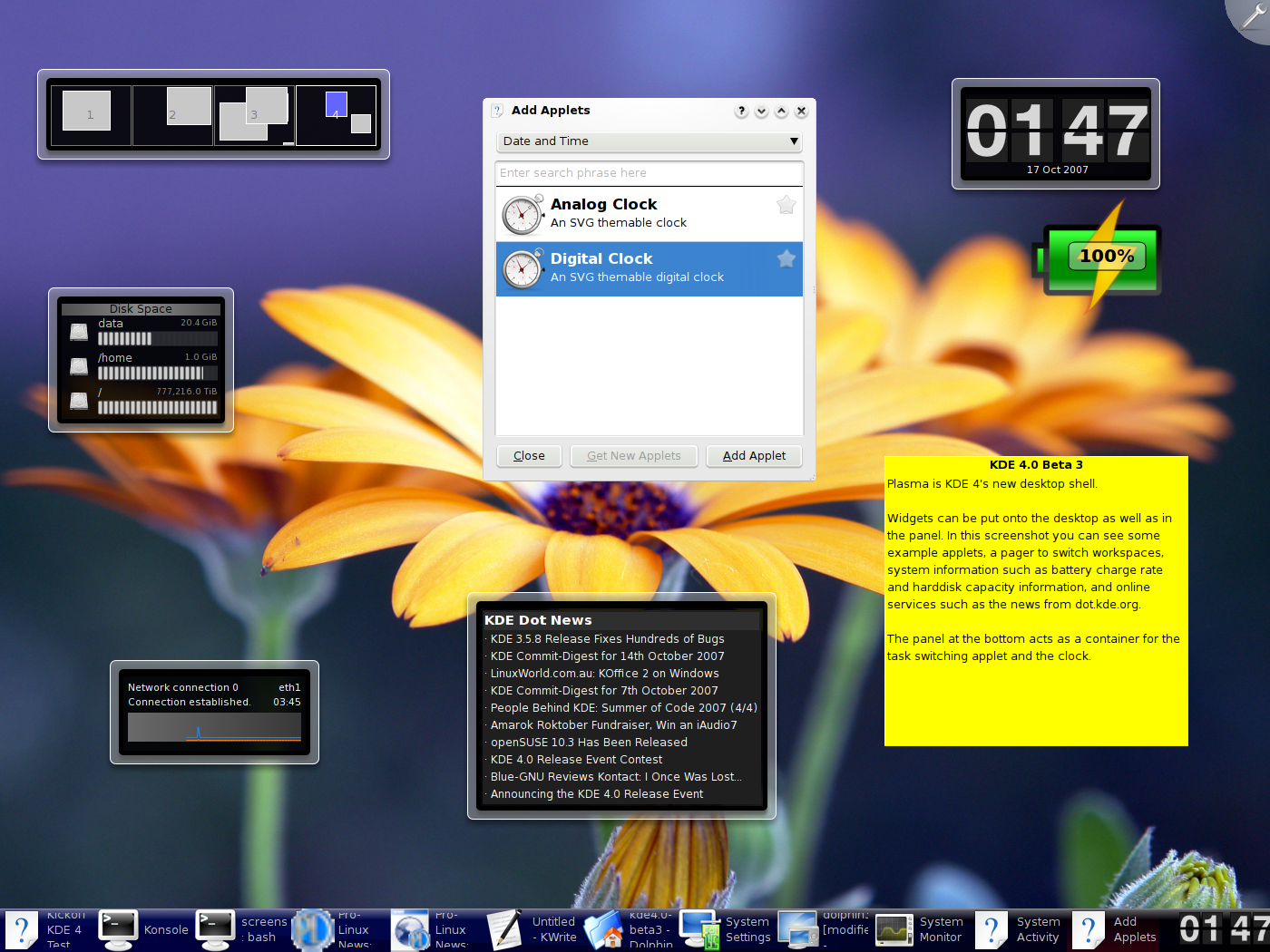Screen dimensions: 1270x952
Task: Switch to System Settings task
Action: click(726, 930)
